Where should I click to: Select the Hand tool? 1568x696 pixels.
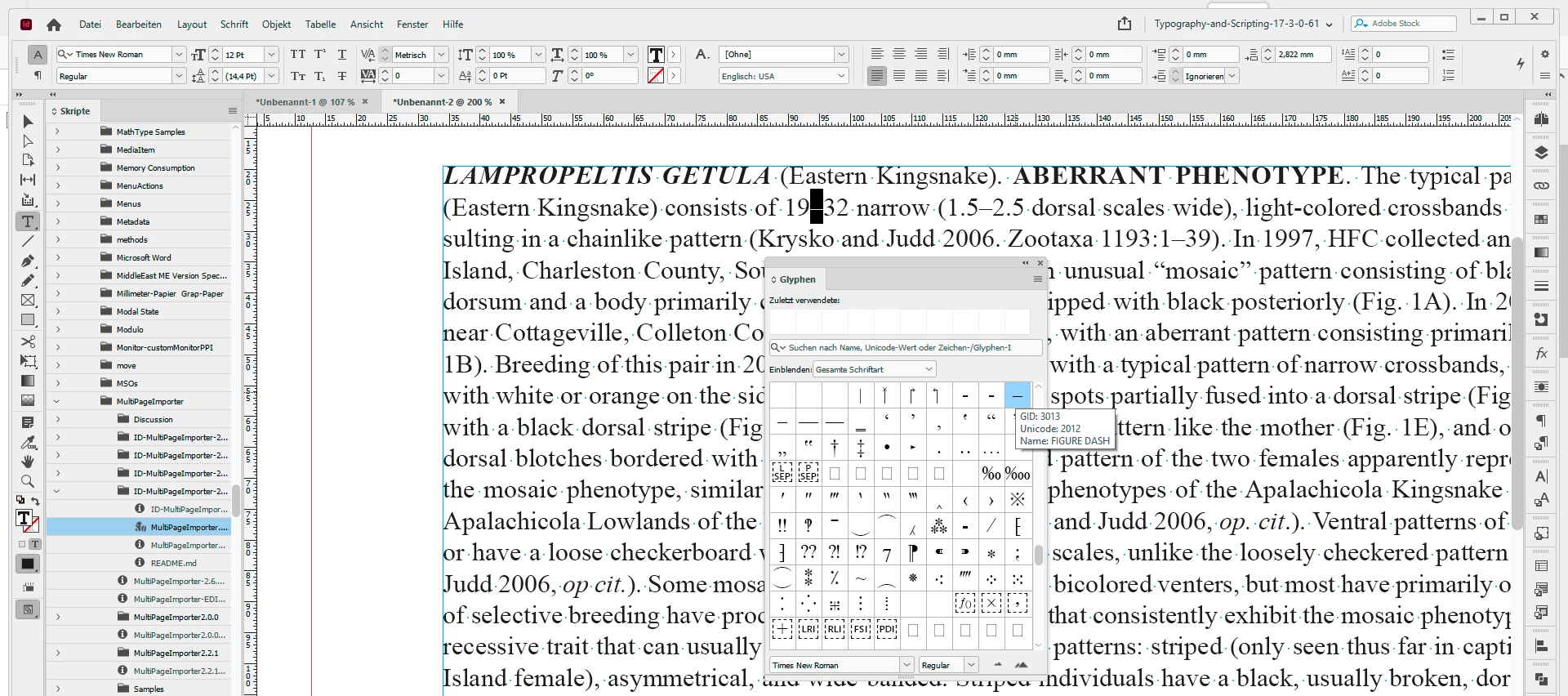point(28,462)
